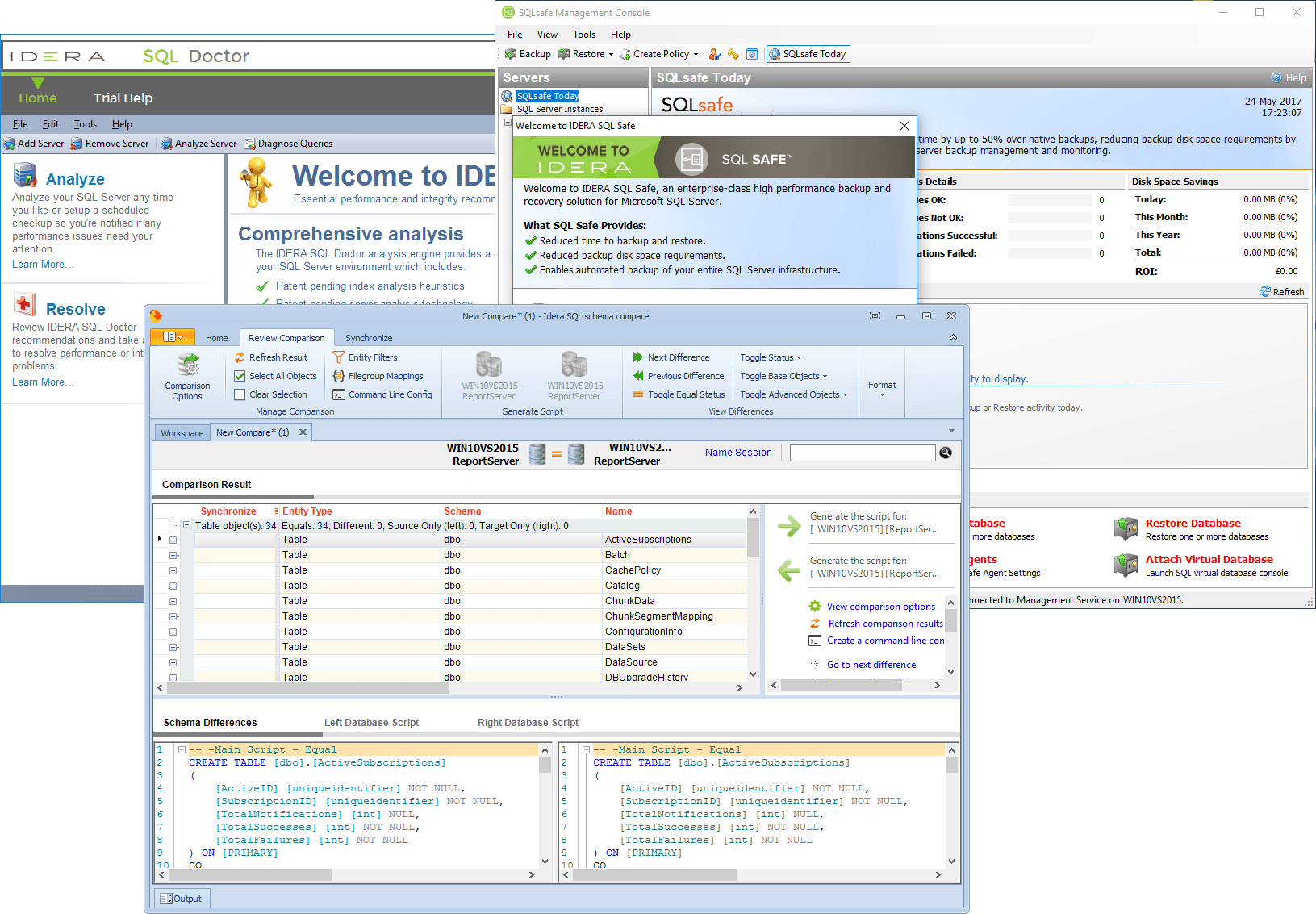Open the Tools menu in SQLsafe Management Console
Image resolution: width=1316 pixels, height=914 pixels.
point(583,34)
